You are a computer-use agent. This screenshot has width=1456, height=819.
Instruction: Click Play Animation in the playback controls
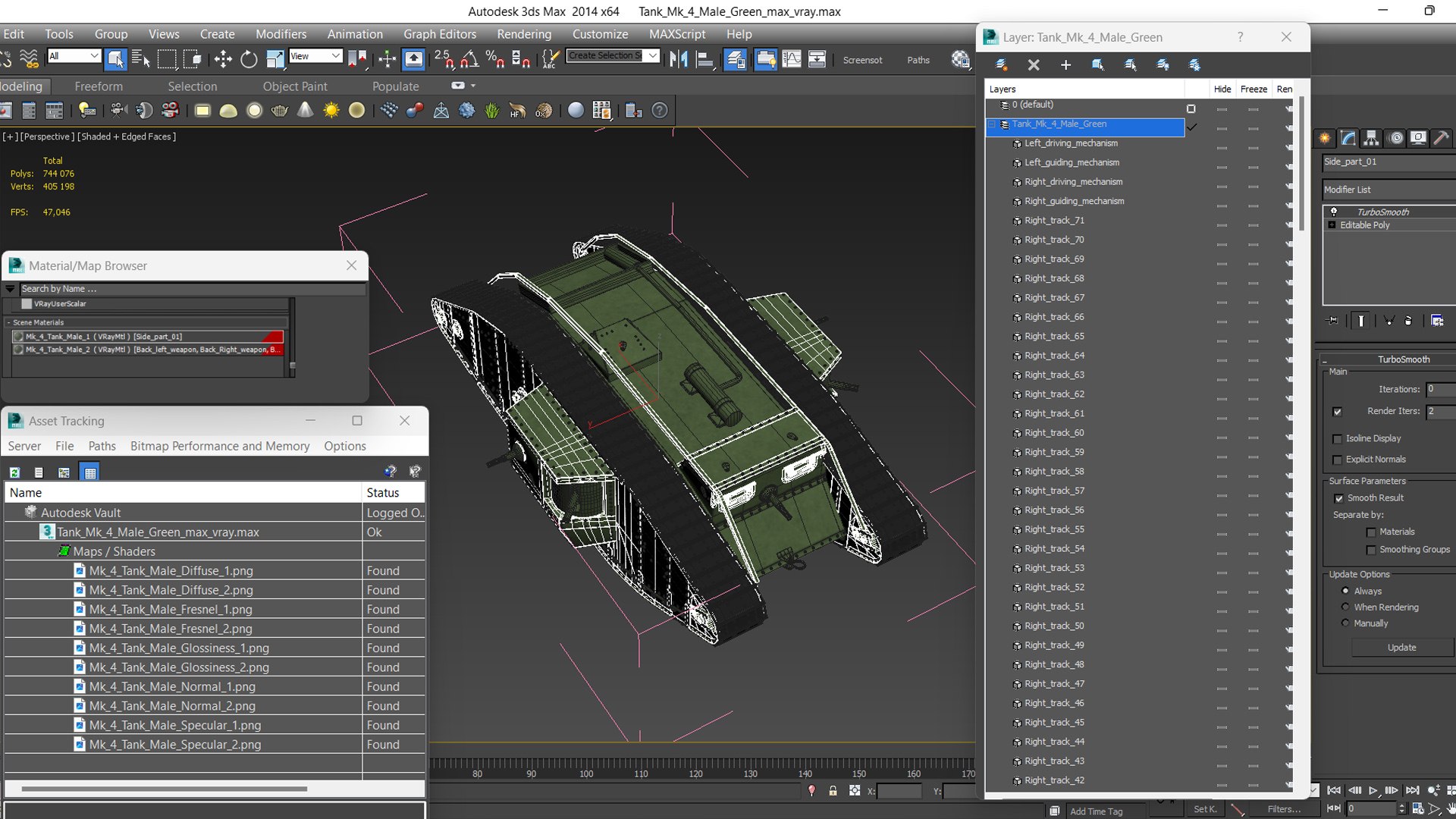pos(1373,791)
